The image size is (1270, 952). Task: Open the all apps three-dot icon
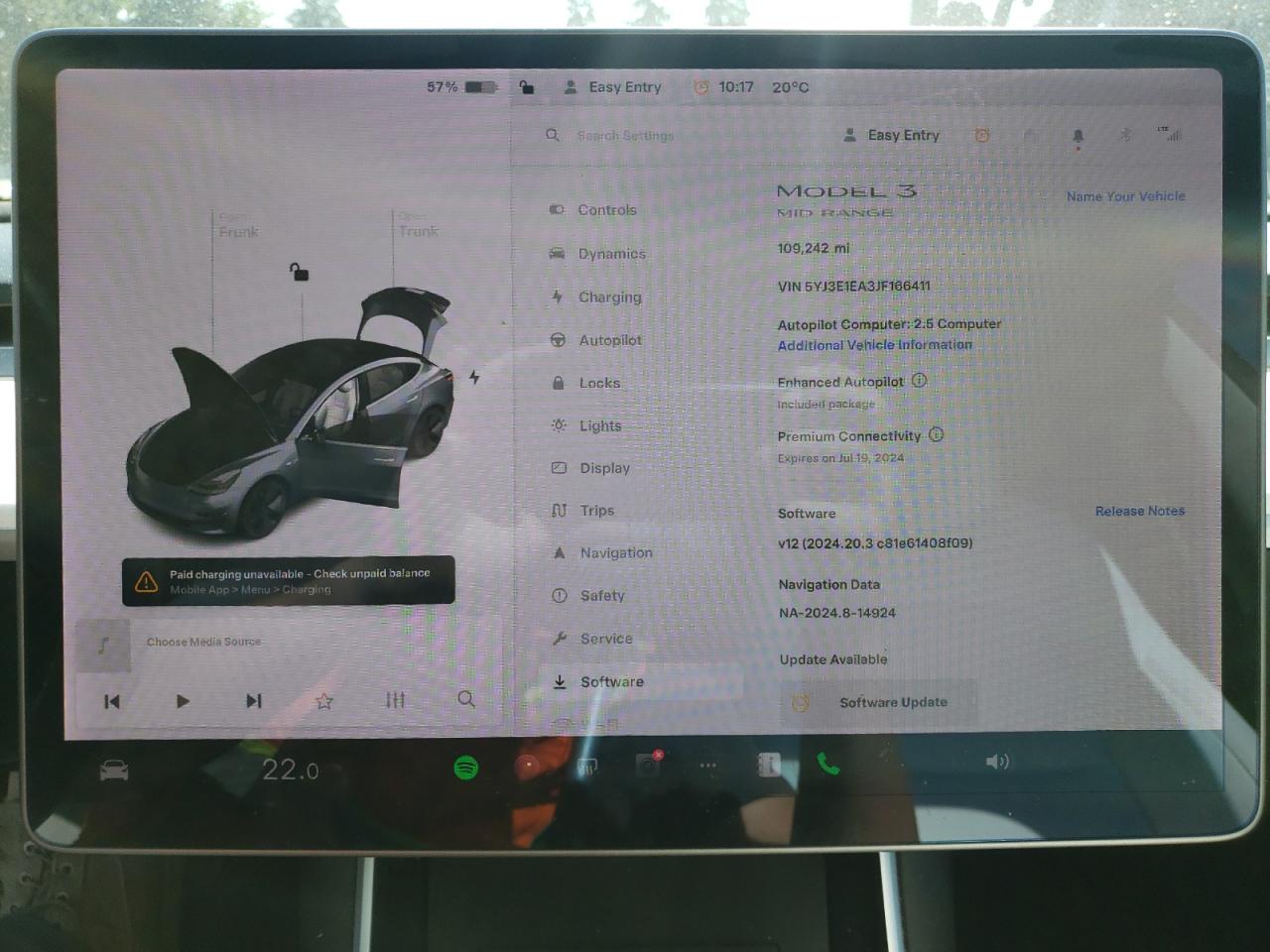pos(707,766)
